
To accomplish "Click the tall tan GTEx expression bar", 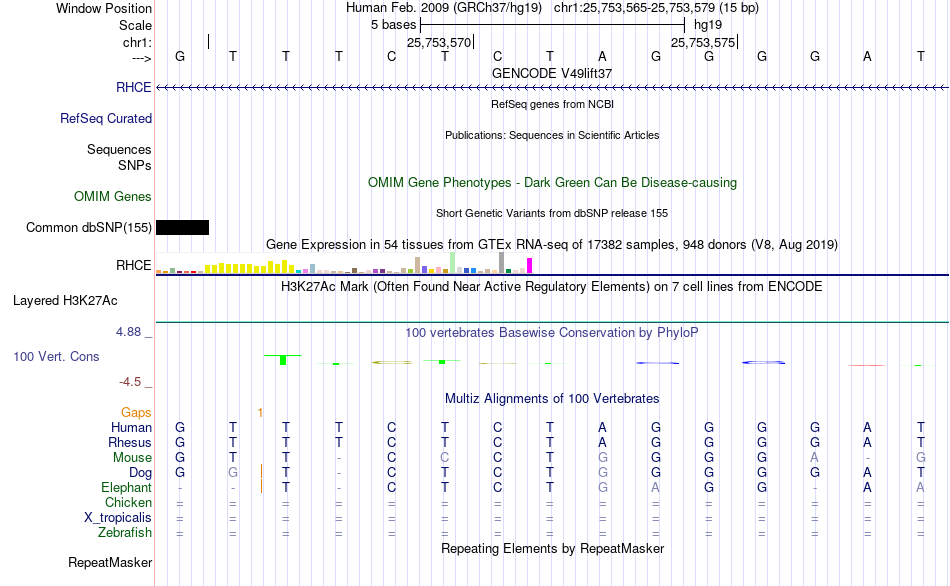I will click(x=417, y=265).
